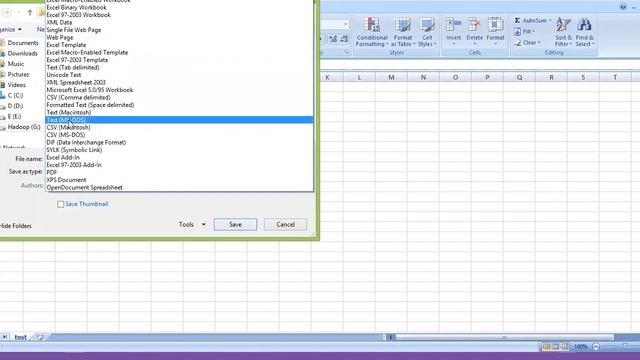Expand the AutoSum dropdown arrow
The height and width of the screenshot is (360, 640).
click(x=550, y=20)
